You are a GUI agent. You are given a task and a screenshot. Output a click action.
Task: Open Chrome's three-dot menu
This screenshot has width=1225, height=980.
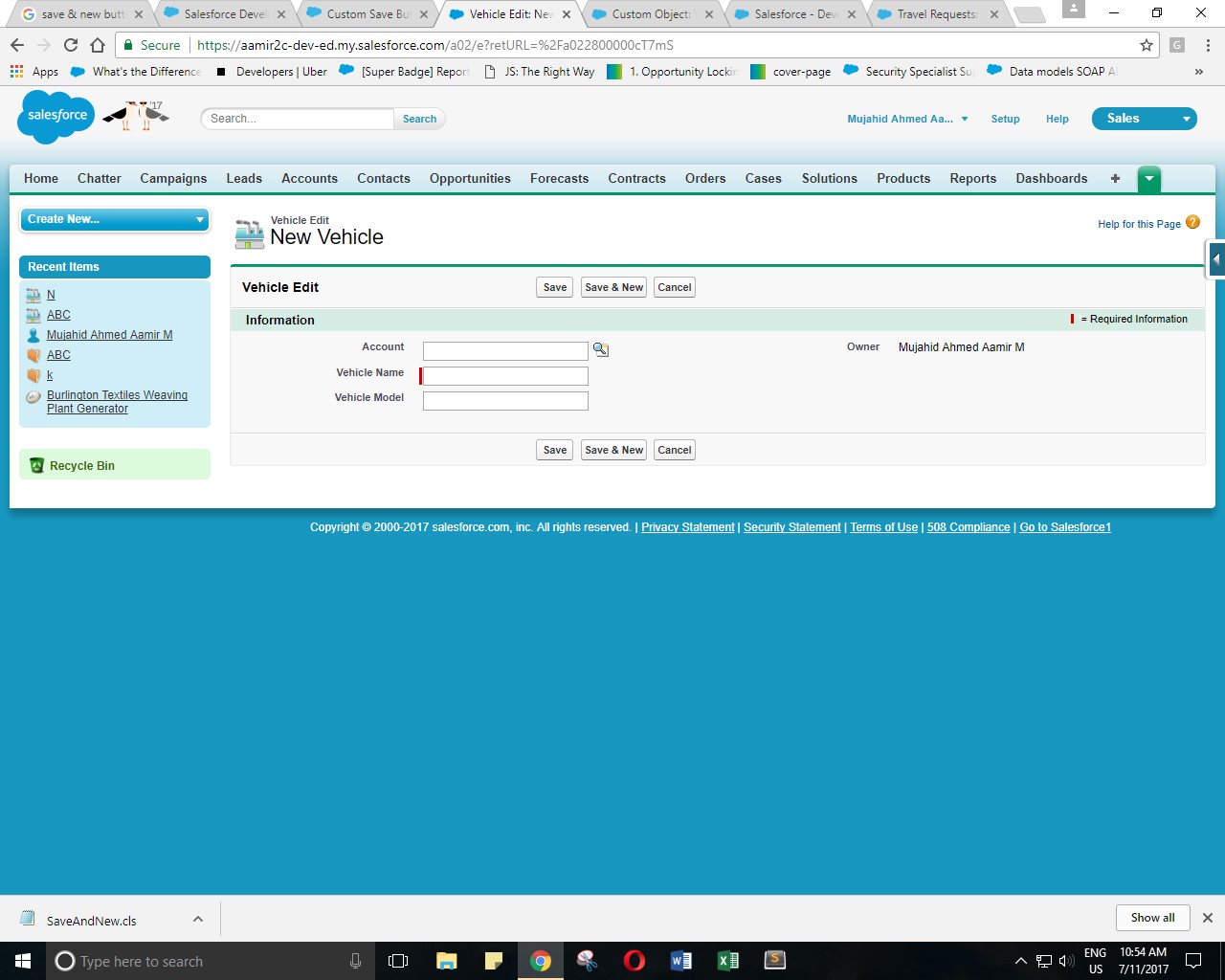1208,45
